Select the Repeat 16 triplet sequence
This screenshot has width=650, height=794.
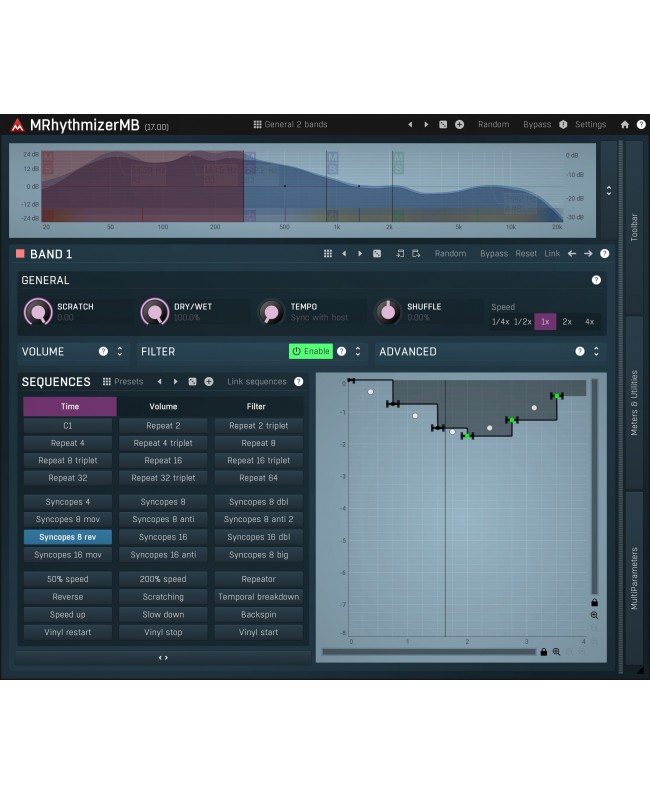[259, 461]
